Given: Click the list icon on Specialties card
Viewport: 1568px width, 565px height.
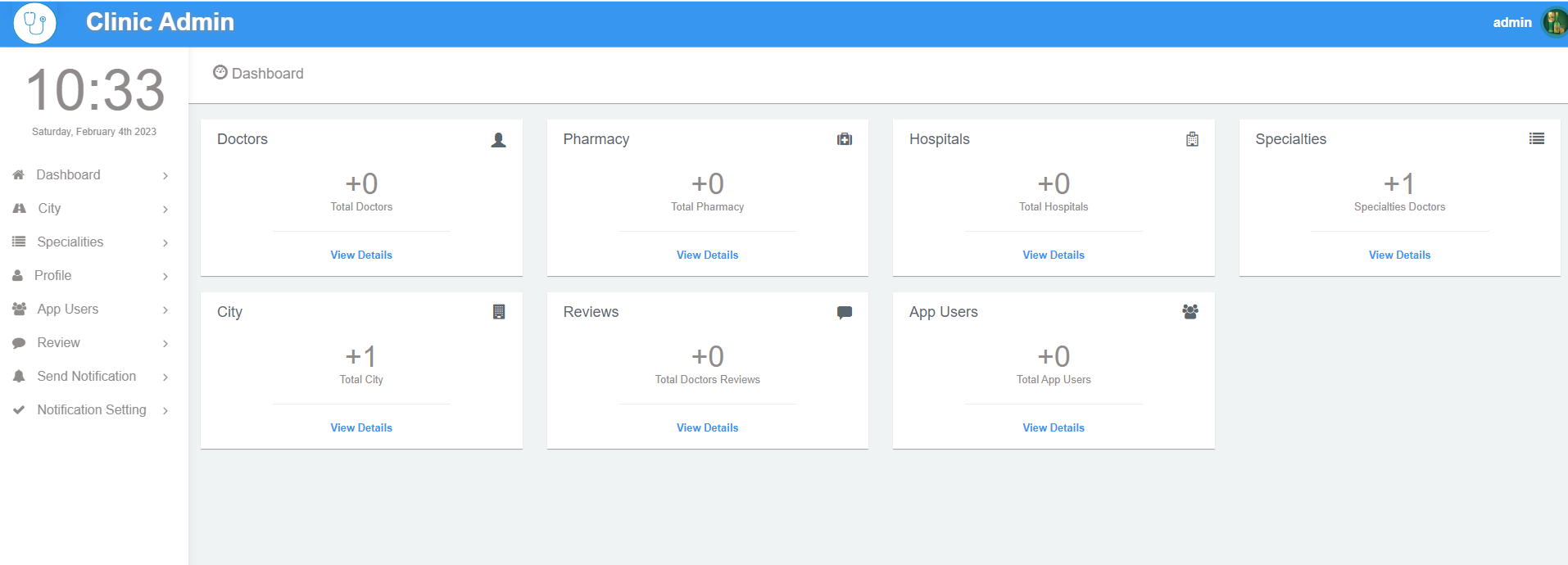Looking at the screenshot, I should pos(1537,139).
